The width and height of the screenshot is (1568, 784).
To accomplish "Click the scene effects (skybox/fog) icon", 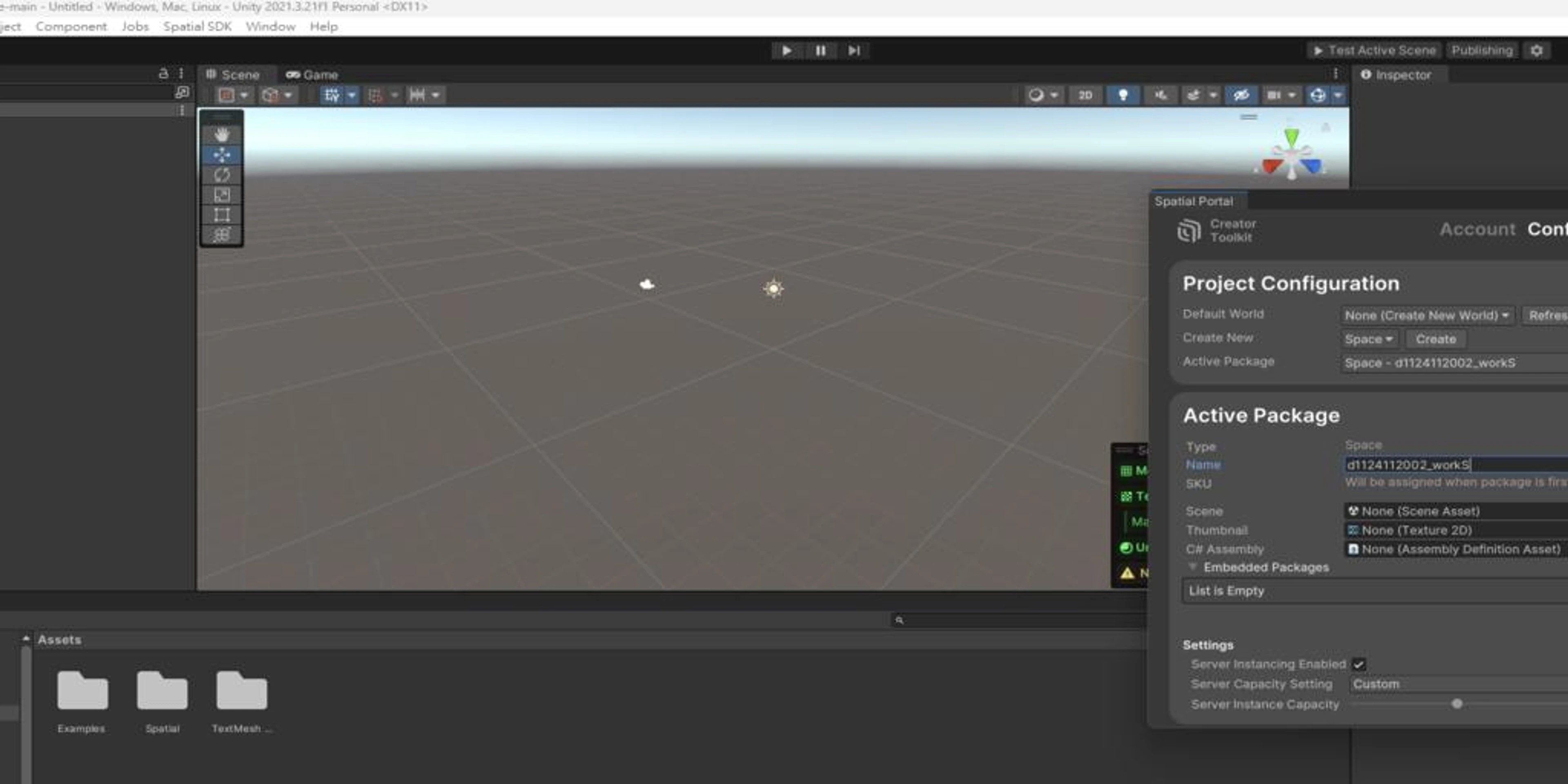I will point(1193,95).
